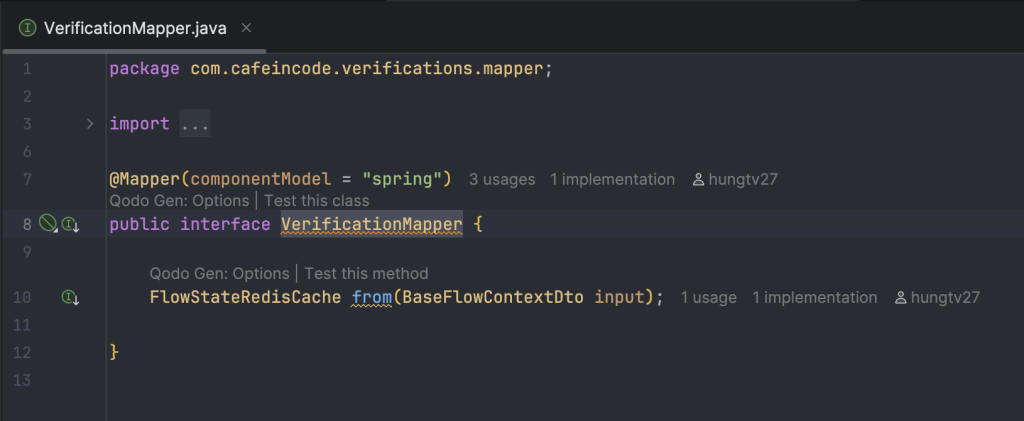
Task: Close the VerificationMapper.java tab
Action: point(246,28)
